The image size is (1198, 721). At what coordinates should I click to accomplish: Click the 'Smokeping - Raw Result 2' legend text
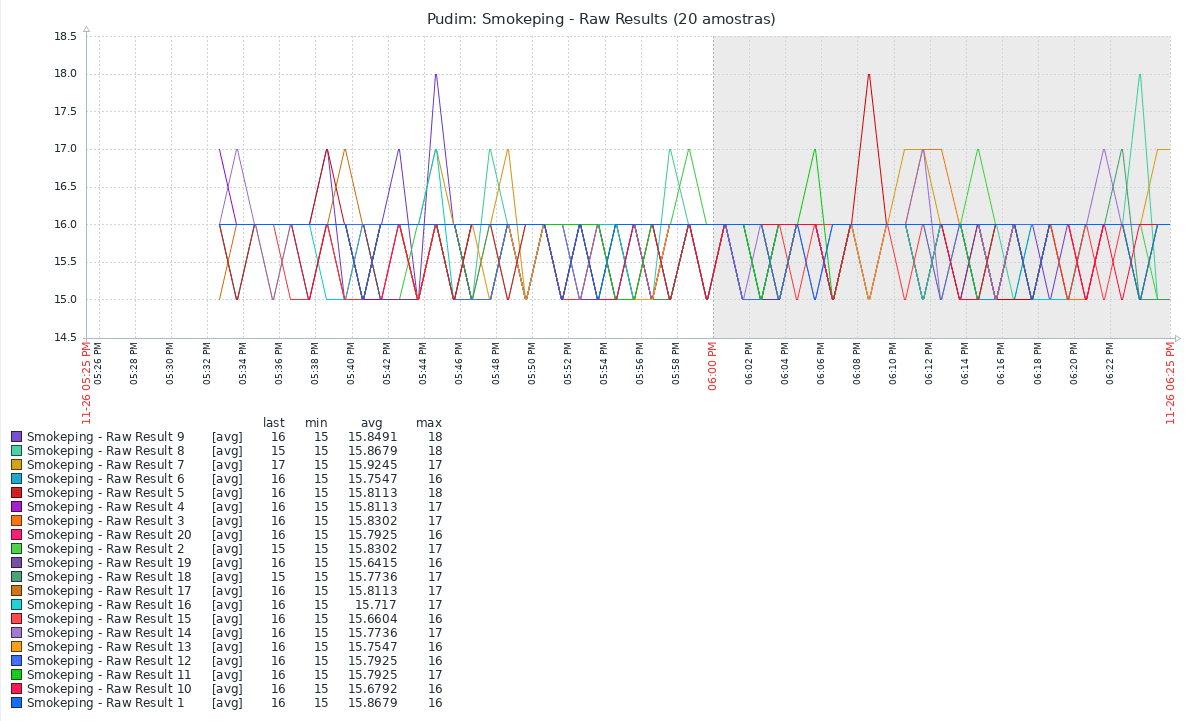point(105,549)
